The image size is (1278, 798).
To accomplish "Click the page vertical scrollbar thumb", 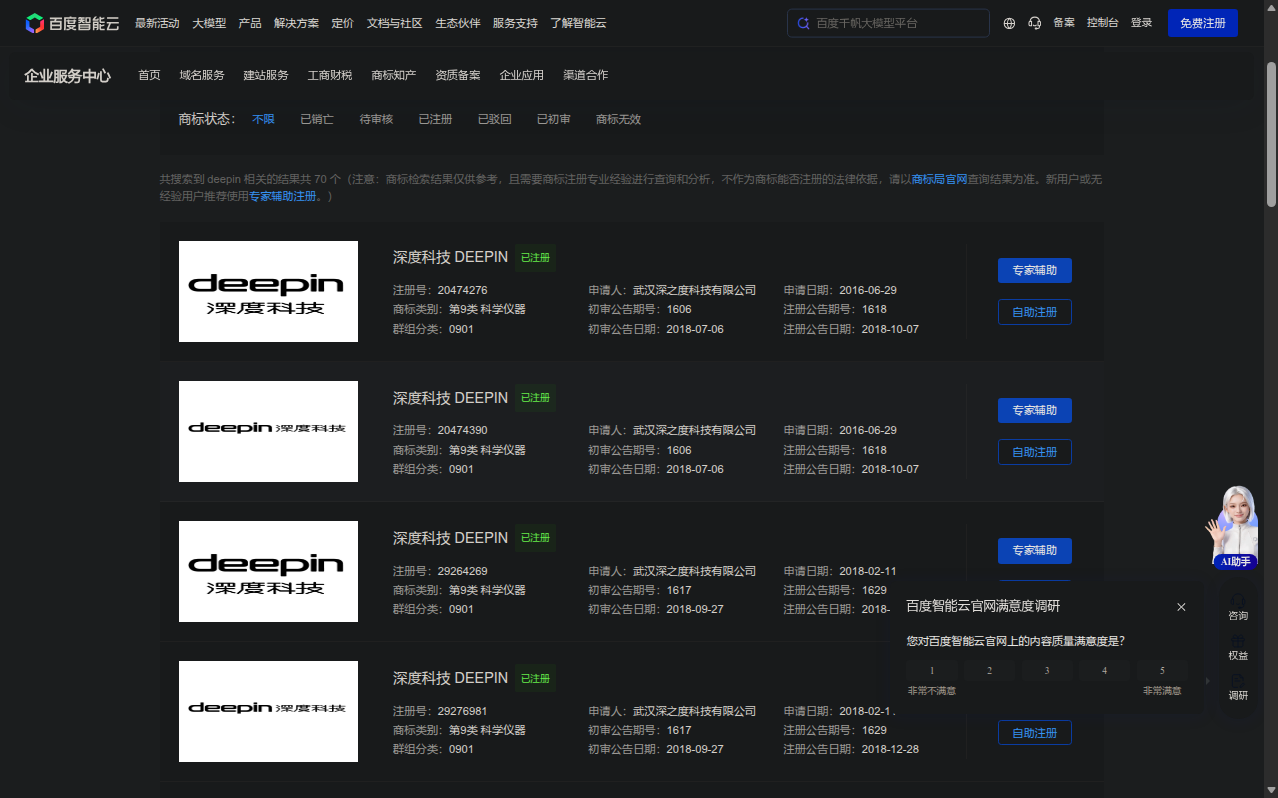I will click(x=1271, y=133).
